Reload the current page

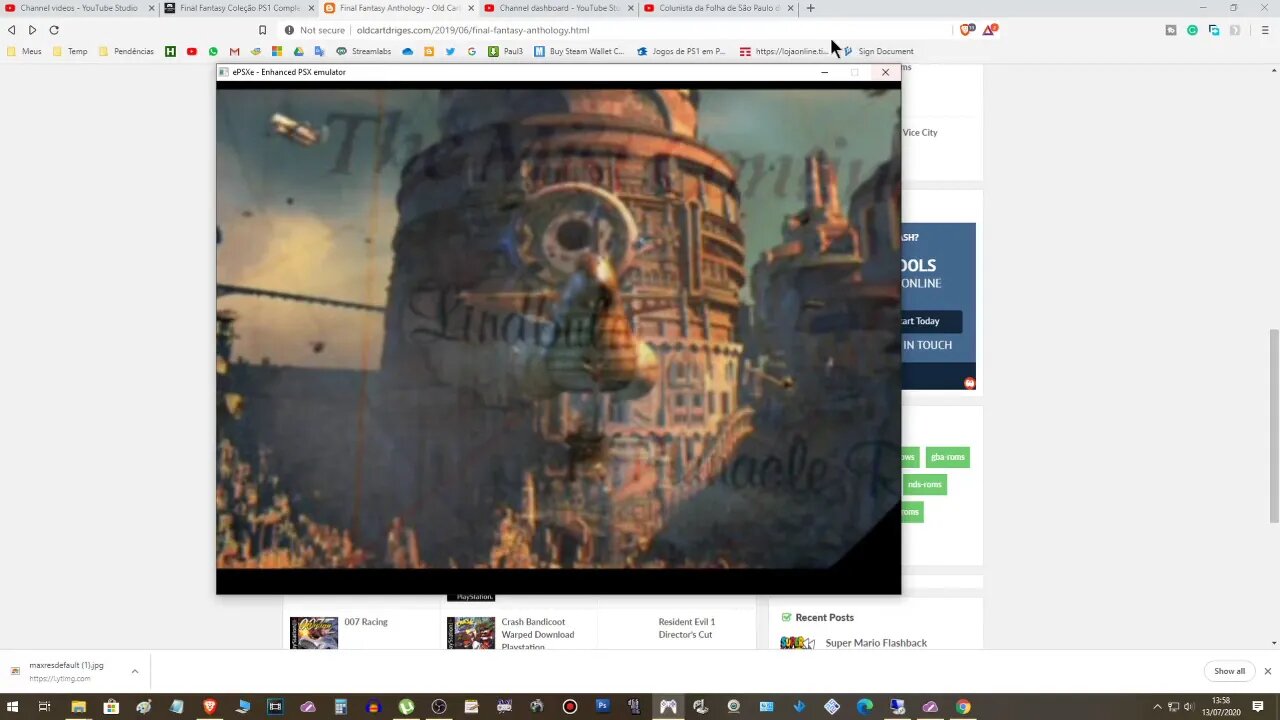(x=54, y=30)
